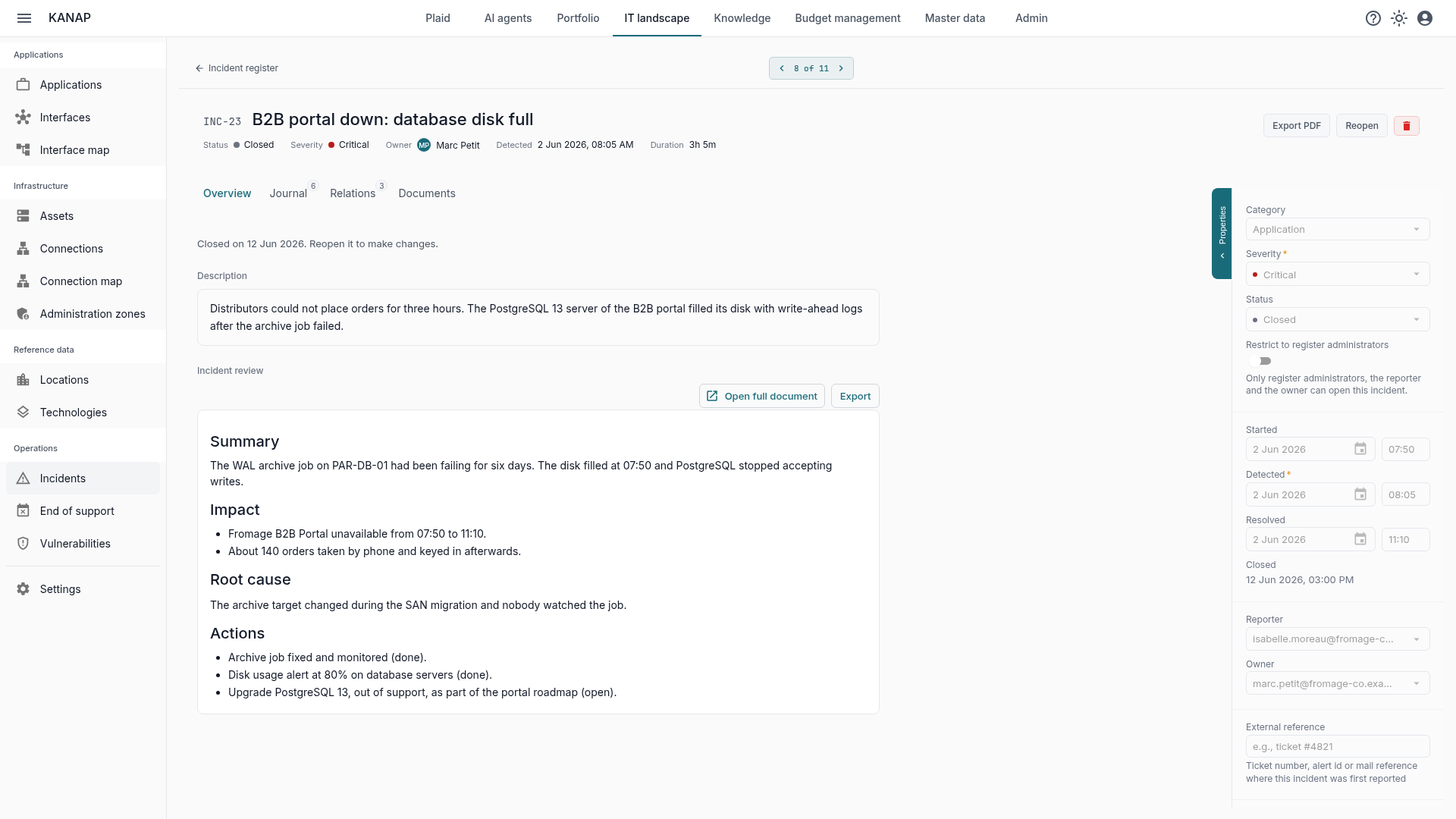Delete the incident with the red trash icon
Screen dimensions: 1456x819
(x=1407, y=126)
